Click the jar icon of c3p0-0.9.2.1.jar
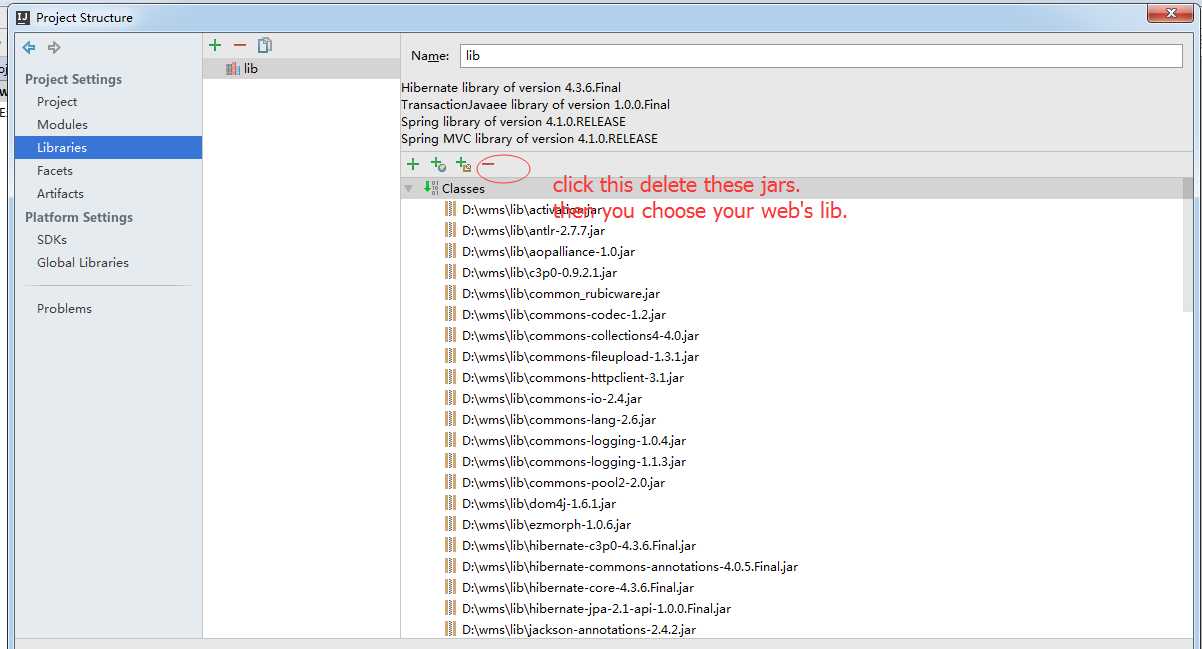The image size is (1202, 649). coord(450,272)
